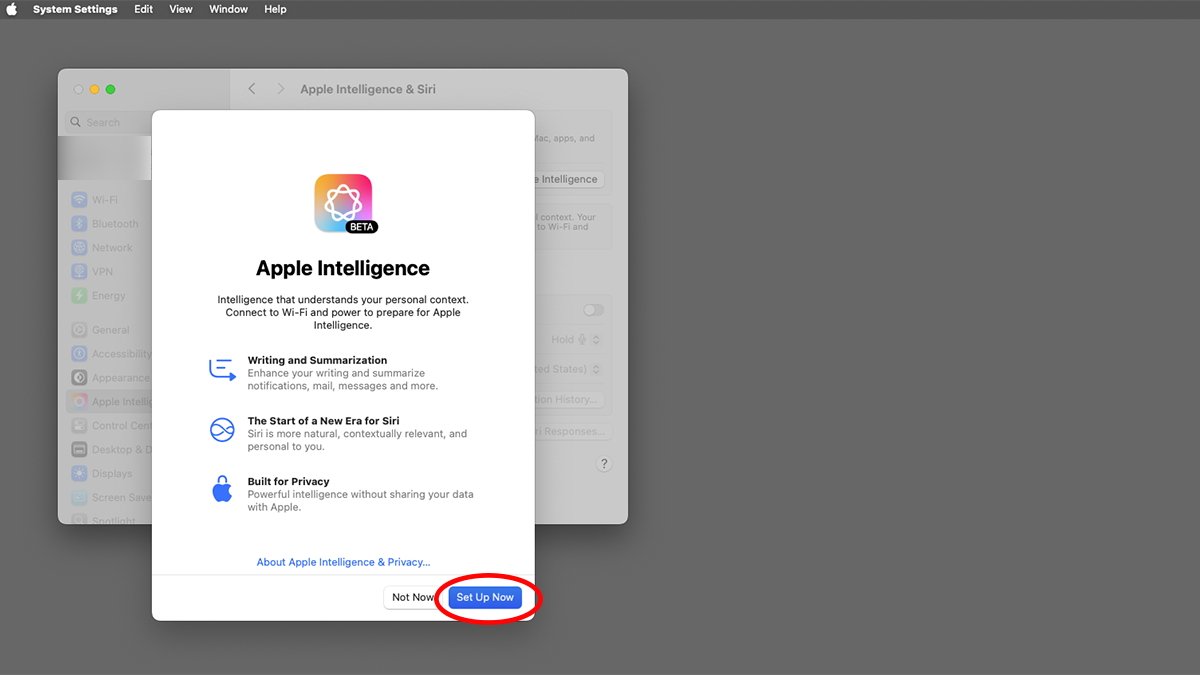Open the Hold microphone shortcut dropdown
This screenshot has width=1200, height=675.
(577, 339)
